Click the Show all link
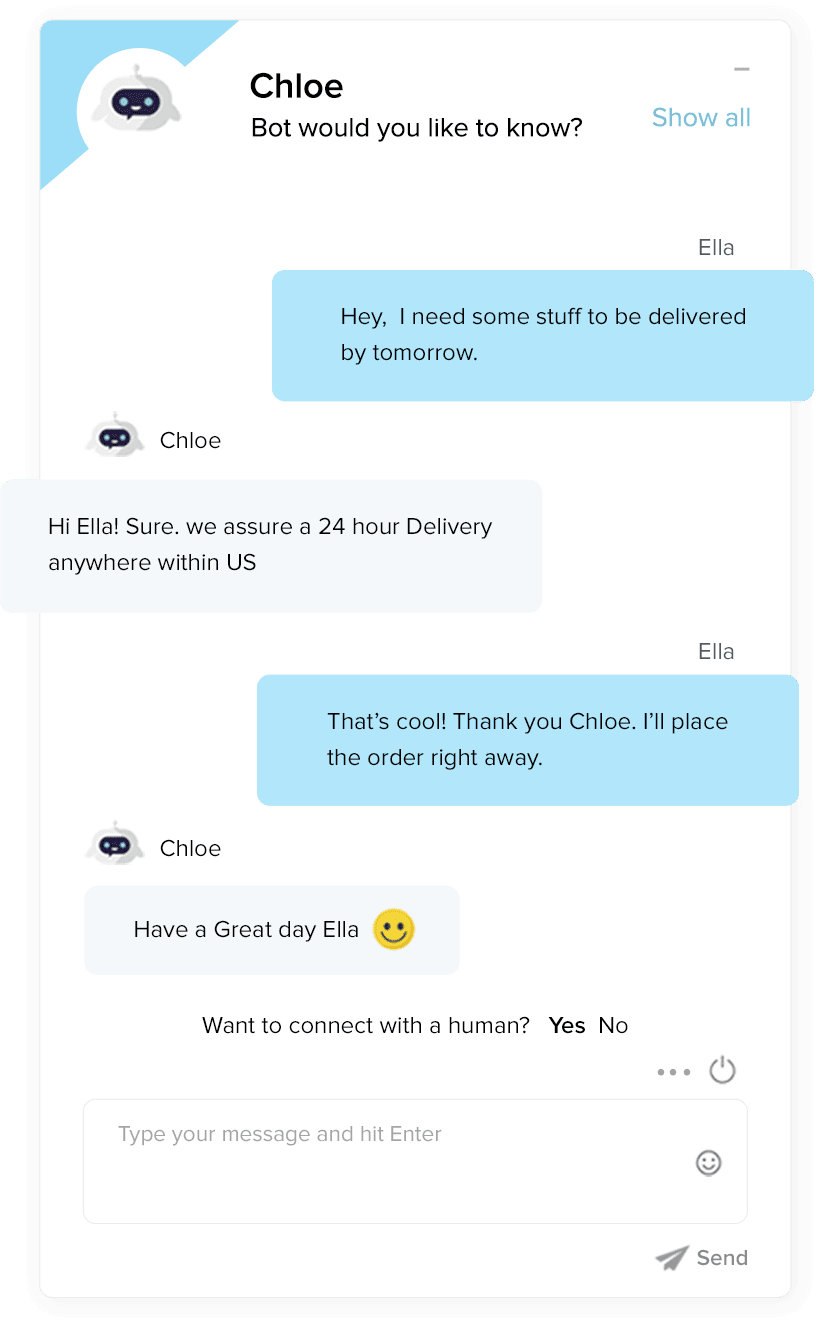 pos(701,118)
